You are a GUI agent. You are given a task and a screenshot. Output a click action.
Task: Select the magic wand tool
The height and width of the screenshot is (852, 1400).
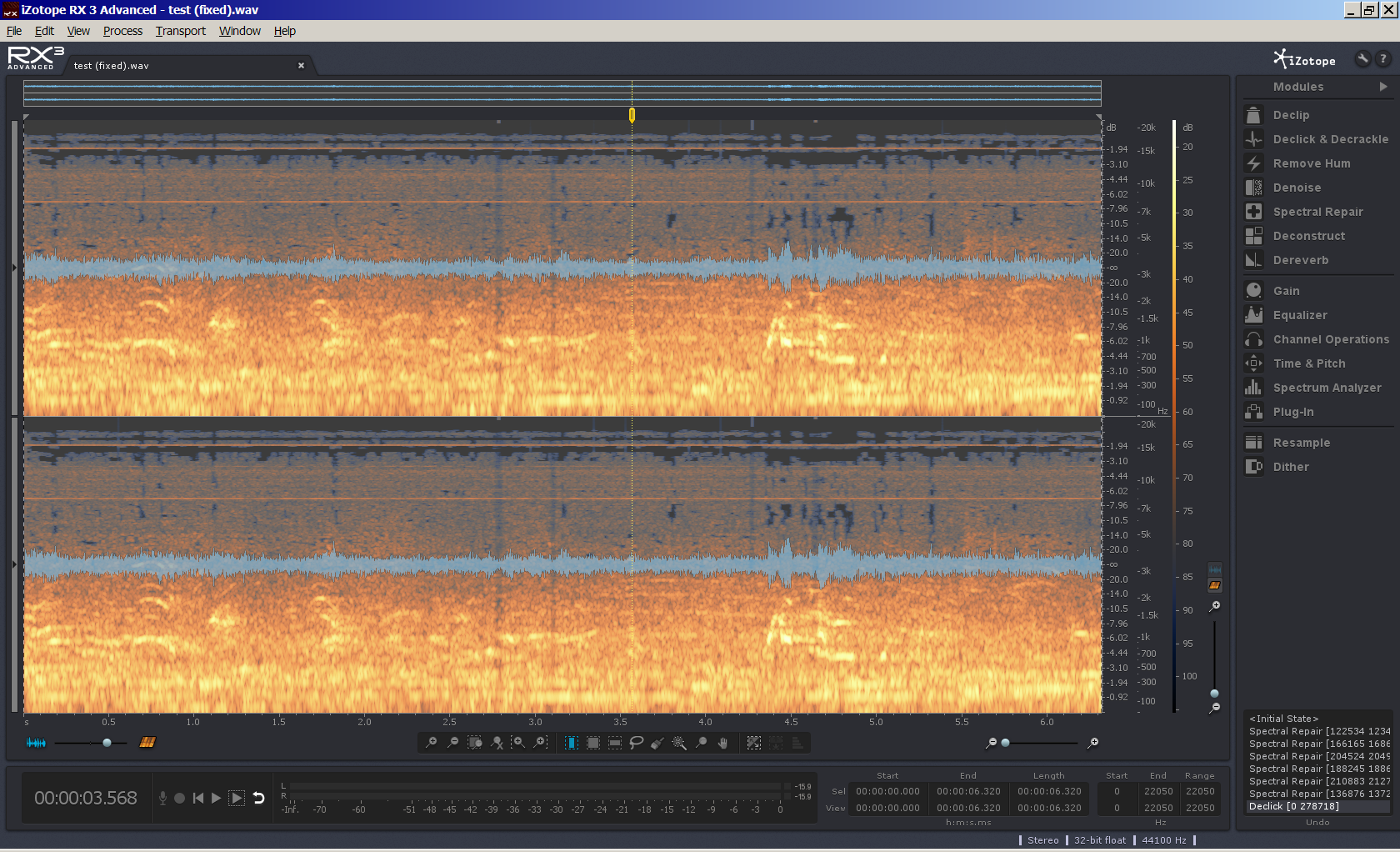click(679, 743)
